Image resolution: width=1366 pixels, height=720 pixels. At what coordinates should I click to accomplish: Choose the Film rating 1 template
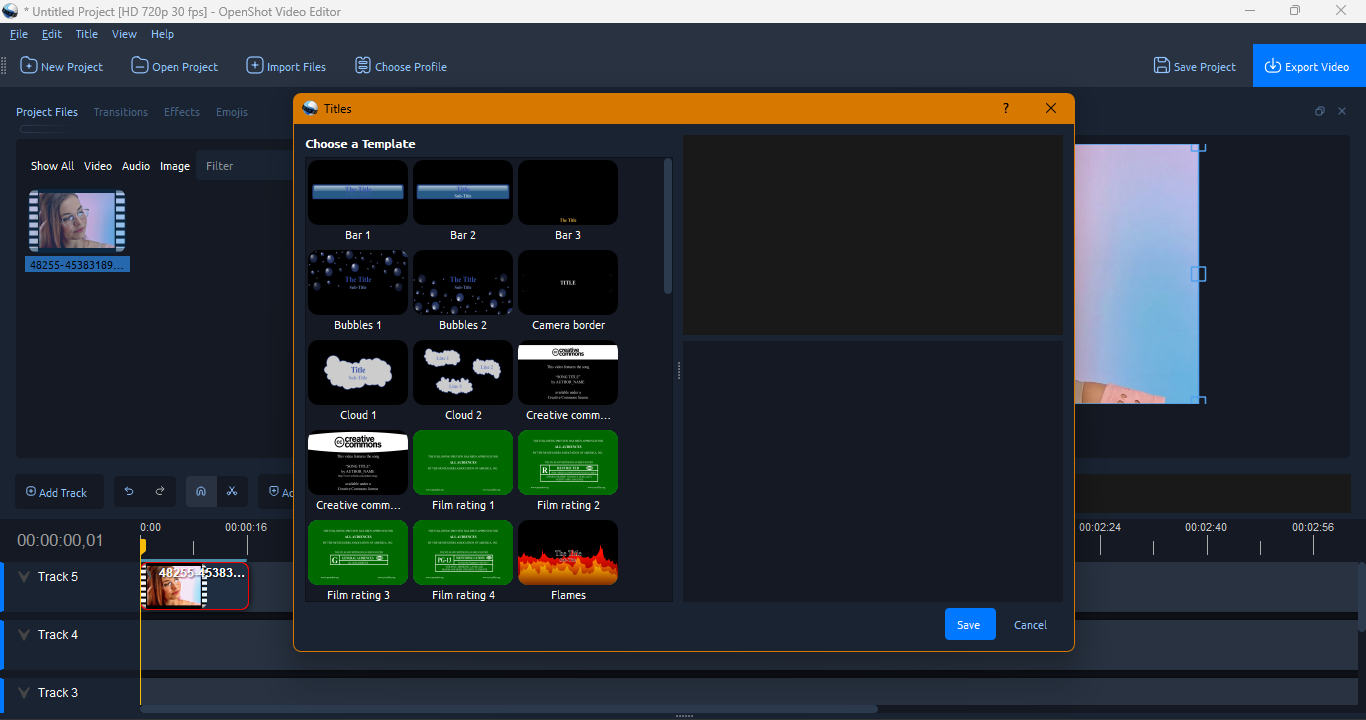[463, 471]
